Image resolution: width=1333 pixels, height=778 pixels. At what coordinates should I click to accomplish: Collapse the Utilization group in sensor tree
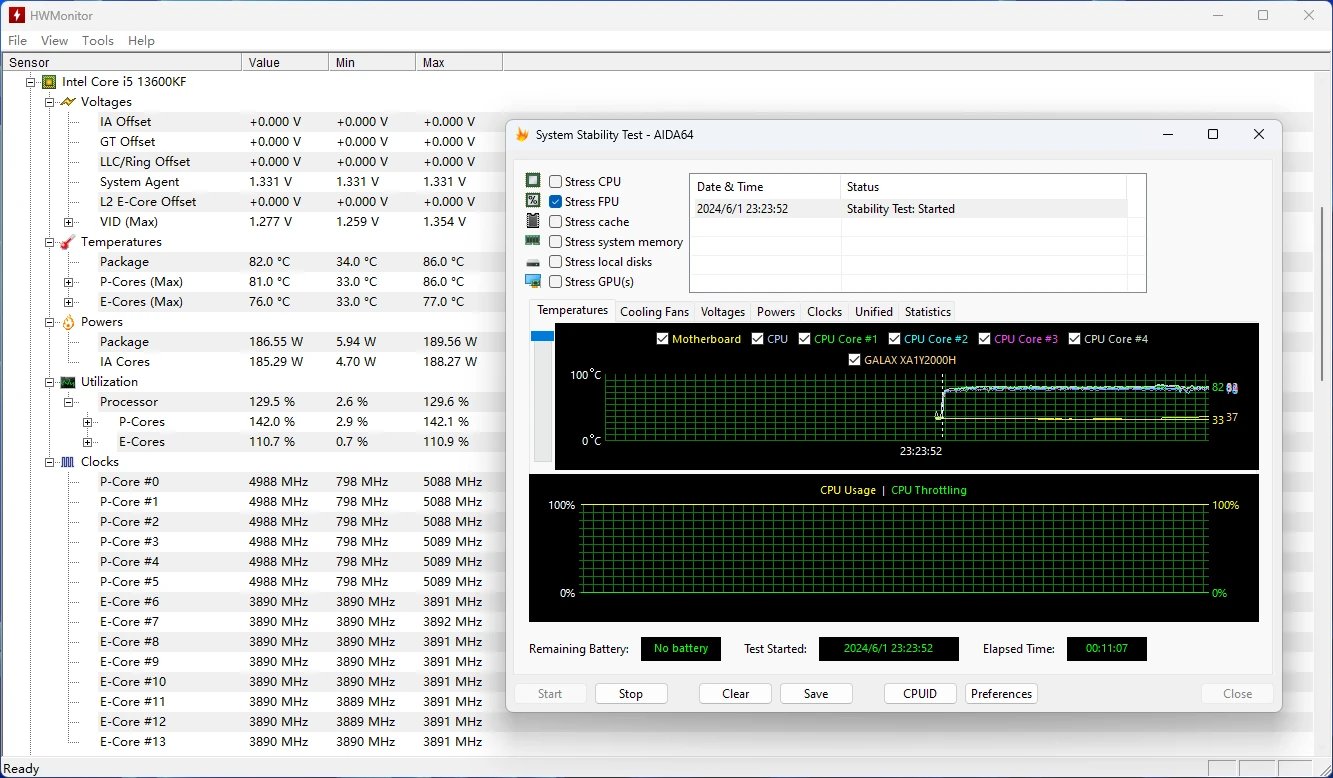coord(50,382)
